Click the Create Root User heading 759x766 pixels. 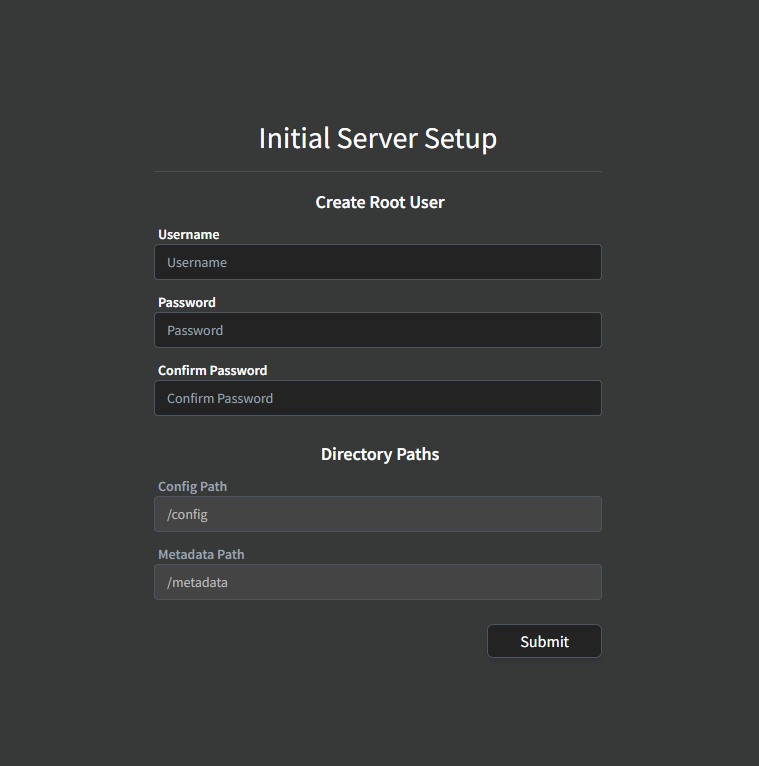[379, 202]
